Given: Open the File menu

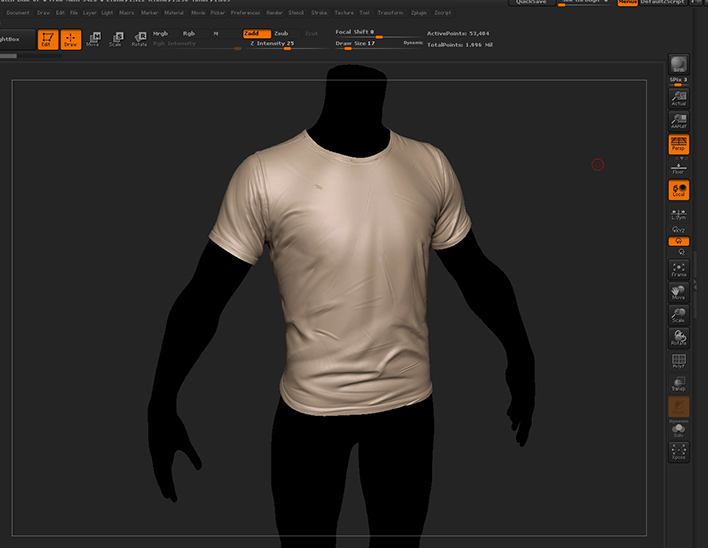Looking at the screenshot, I should coord(74,13).
